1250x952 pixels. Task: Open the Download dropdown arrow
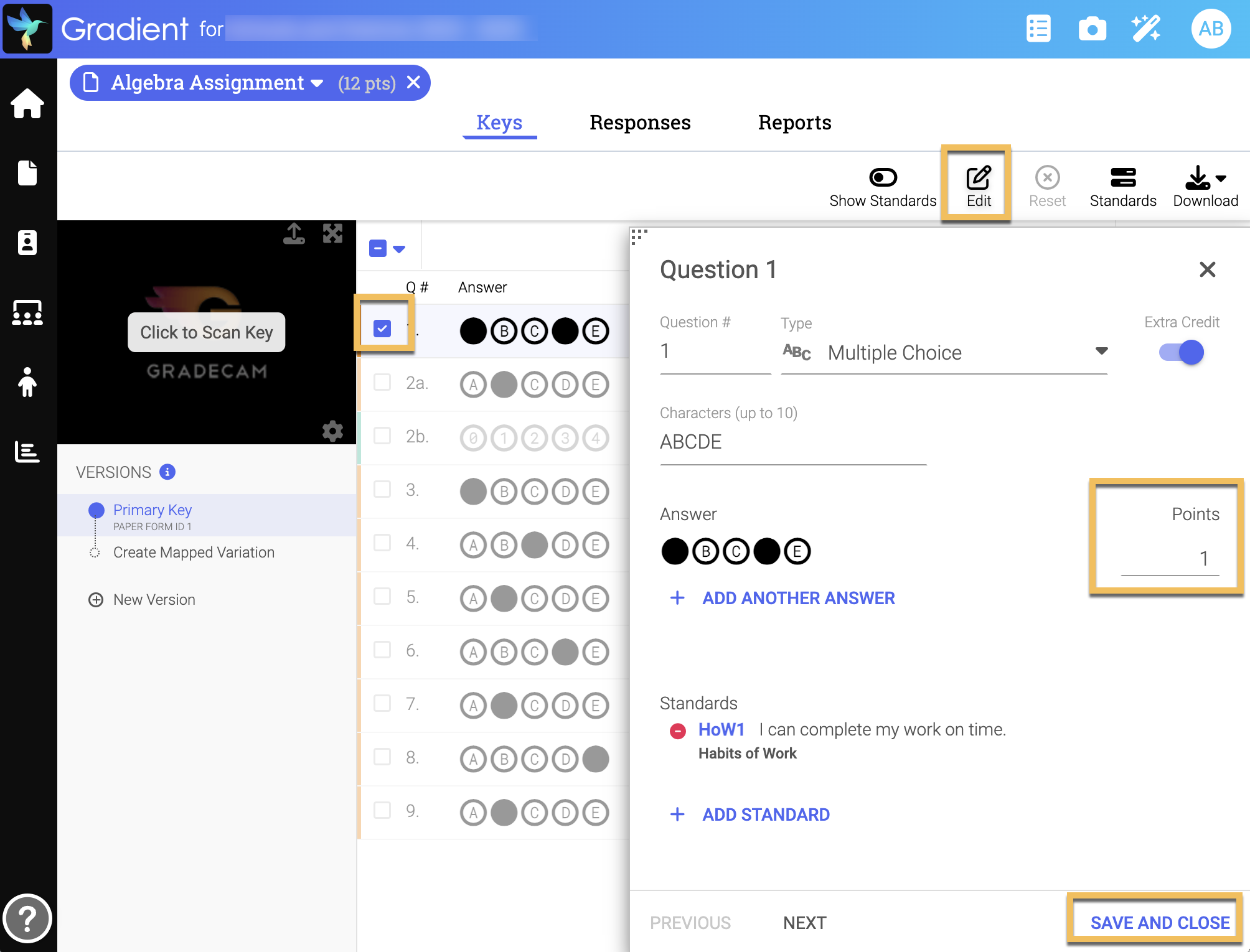(x=1221, y=179)
